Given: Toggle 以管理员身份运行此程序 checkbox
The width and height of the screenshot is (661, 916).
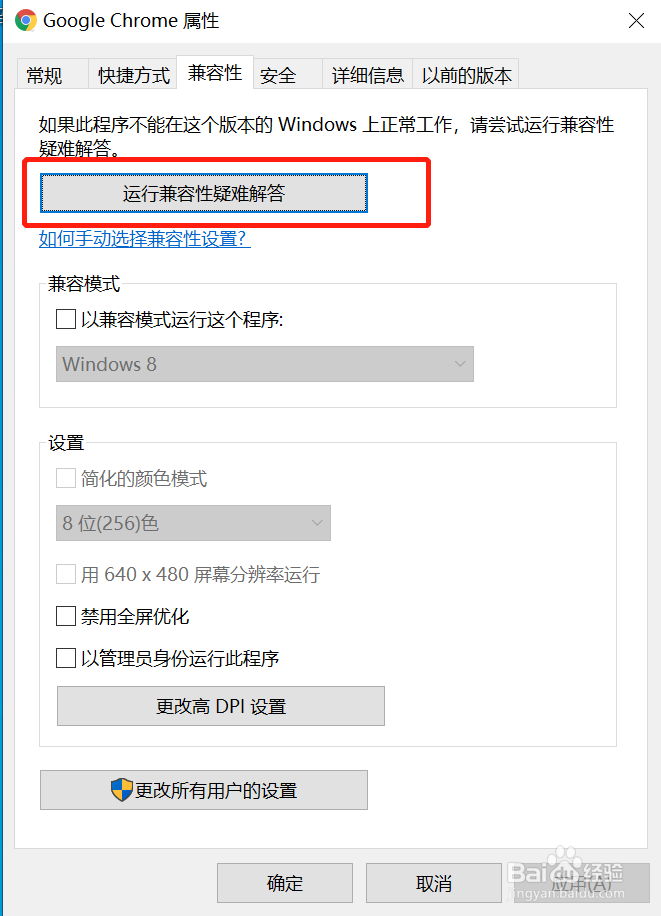Looking at the screenshot, I should click(66, 658).
